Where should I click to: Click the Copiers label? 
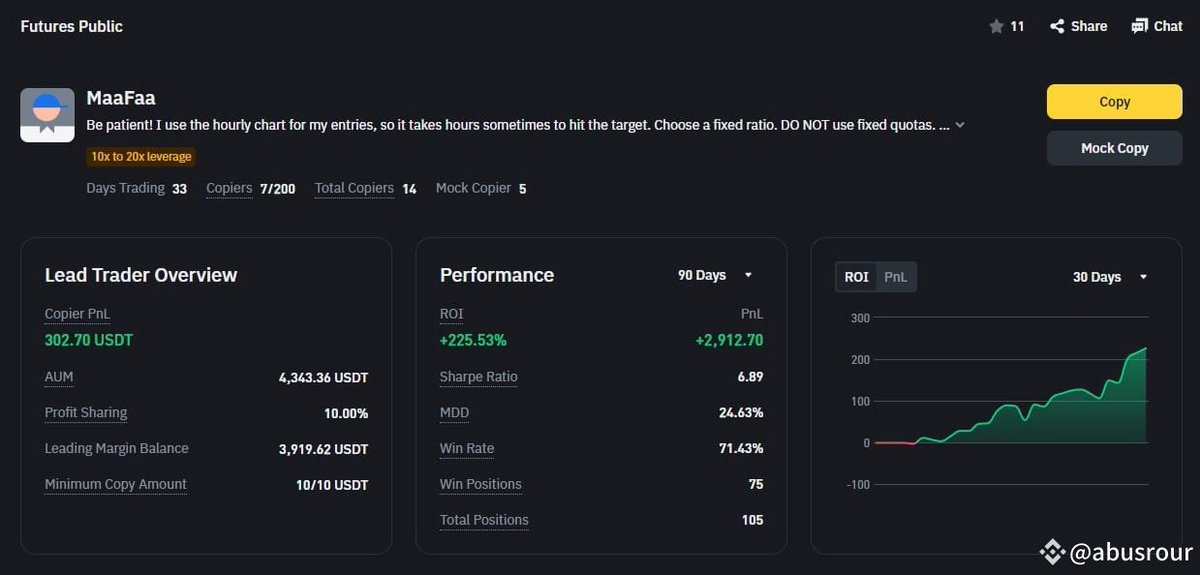click(x=229, y=188)
